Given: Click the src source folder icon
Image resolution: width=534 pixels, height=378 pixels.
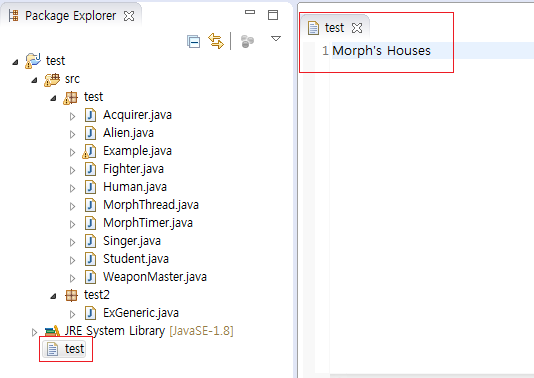Looking at the screenshot, I should click(52, 80).
